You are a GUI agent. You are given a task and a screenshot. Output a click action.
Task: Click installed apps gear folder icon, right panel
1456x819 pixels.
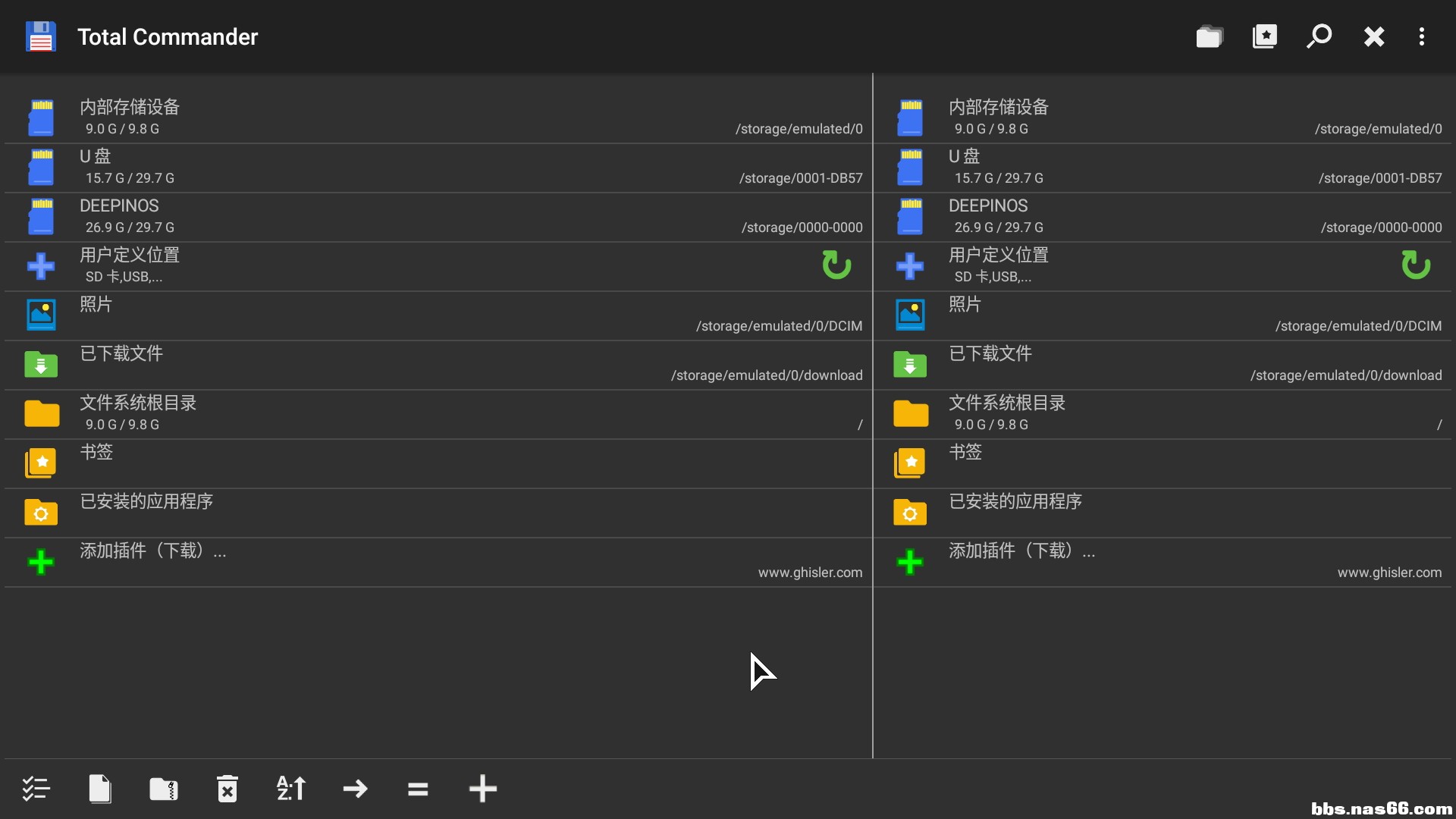[x=910, y=513]
